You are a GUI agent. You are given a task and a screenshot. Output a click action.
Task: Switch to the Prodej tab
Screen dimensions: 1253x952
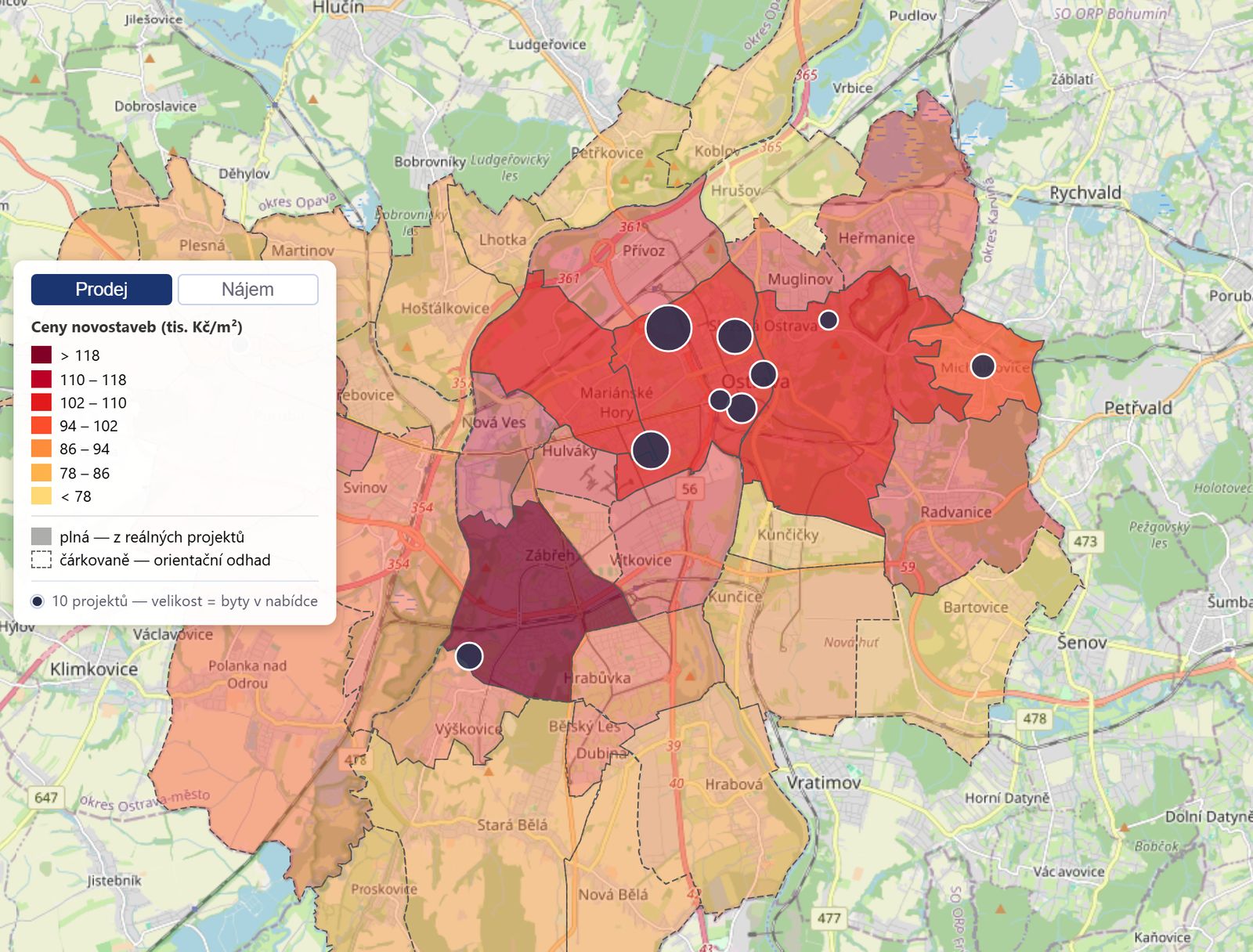(x=102, y=290)
